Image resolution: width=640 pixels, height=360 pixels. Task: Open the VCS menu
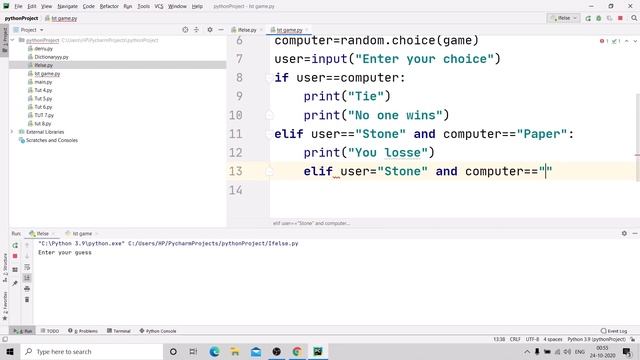tap(159, 6)
